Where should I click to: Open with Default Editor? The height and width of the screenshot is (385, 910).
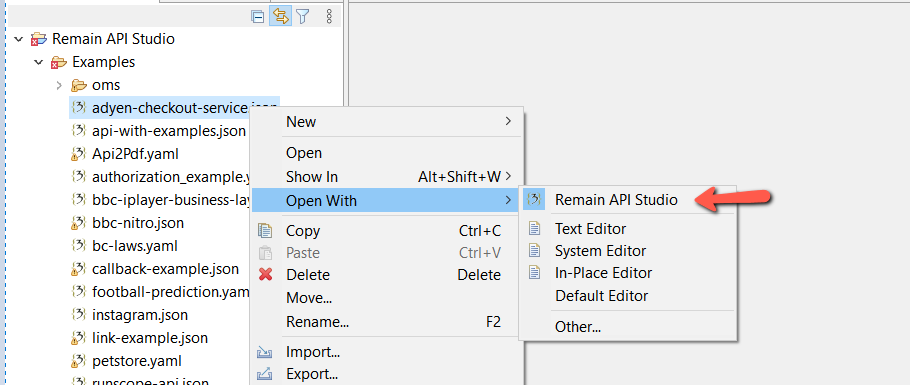[628, 296]
